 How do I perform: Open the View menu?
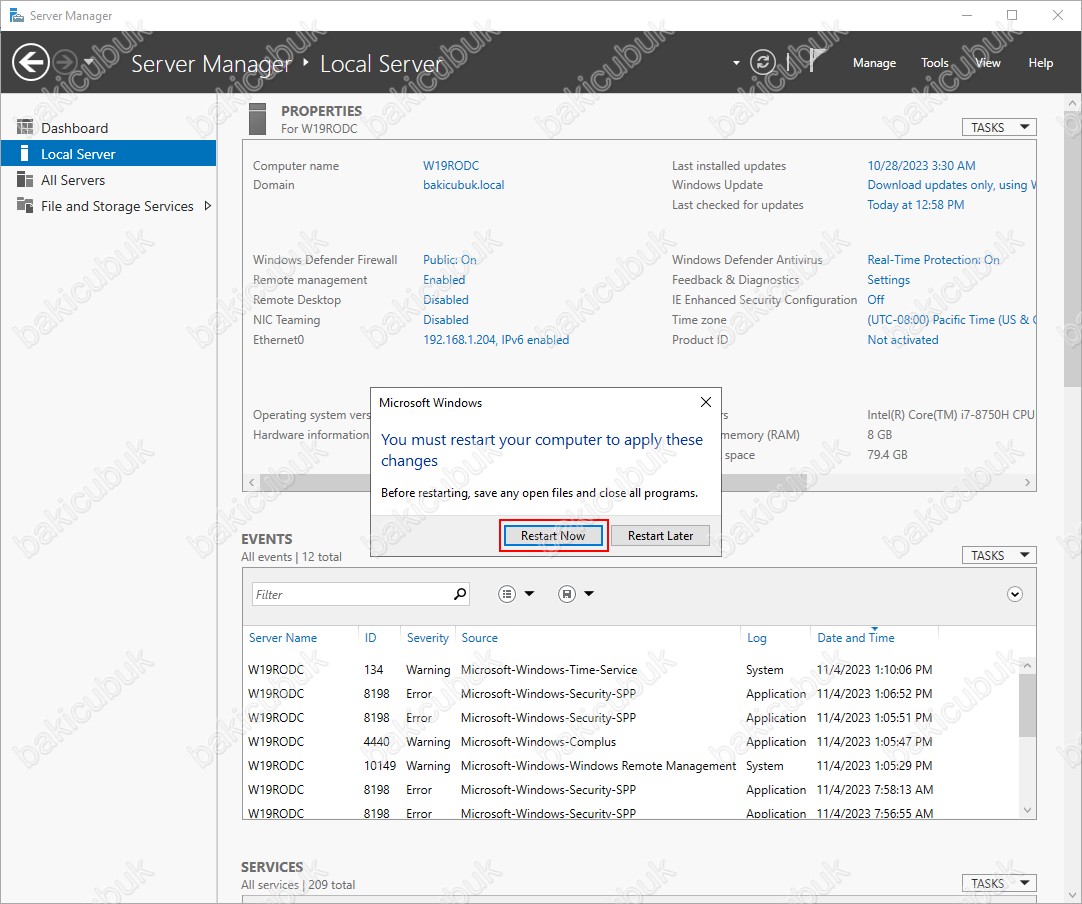tap(987, 63)
